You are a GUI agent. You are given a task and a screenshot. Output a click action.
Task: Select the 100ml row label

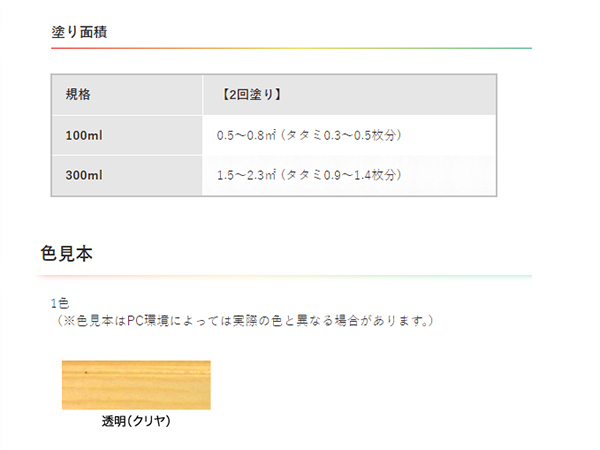(83, 134)
